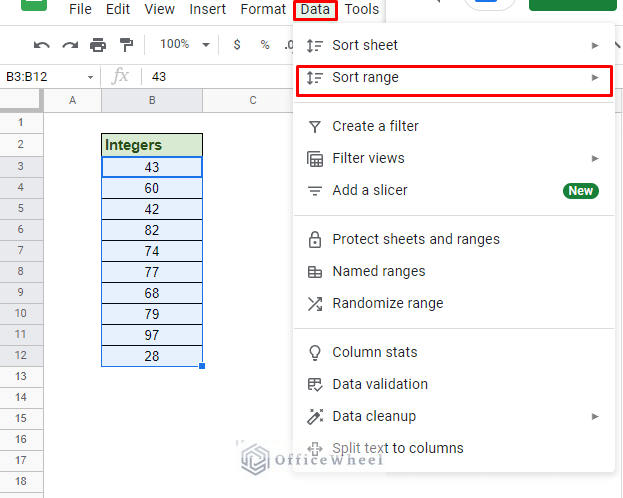623x498 pixels.
Task: Click the green New badge
Action: (580, 191)
